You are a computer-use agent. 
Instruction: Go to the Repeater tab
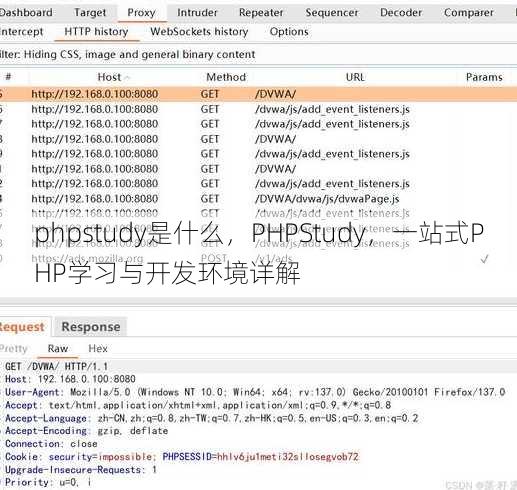[x=261, y=13]
